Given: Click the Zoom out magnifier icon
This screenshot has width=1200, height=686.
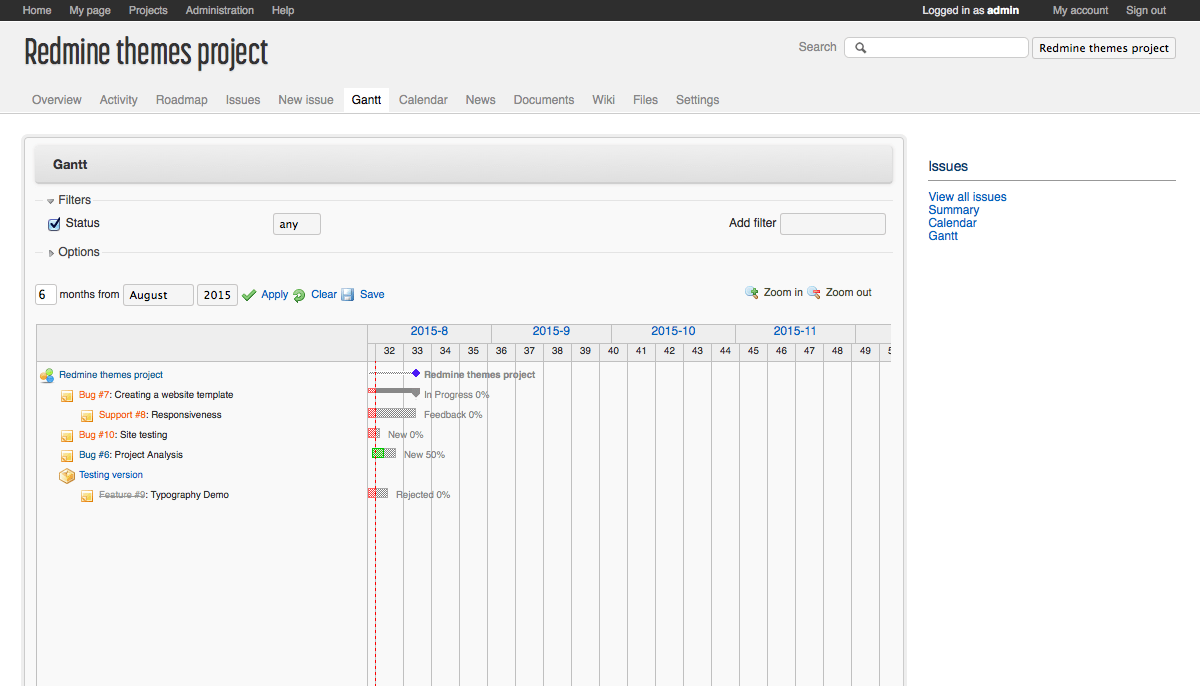Looking at the screenshot, I should coord(814,293).
